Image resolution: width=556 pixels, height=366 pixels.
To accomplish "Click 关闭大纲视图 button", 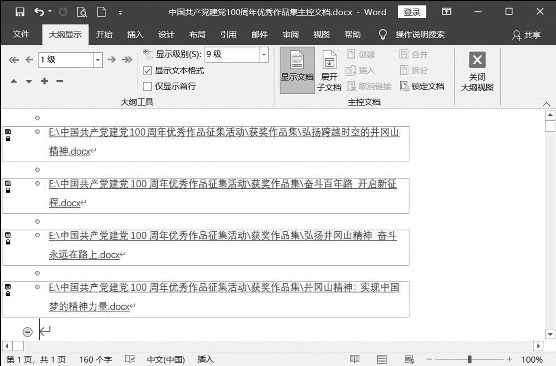I will point(477,71).
